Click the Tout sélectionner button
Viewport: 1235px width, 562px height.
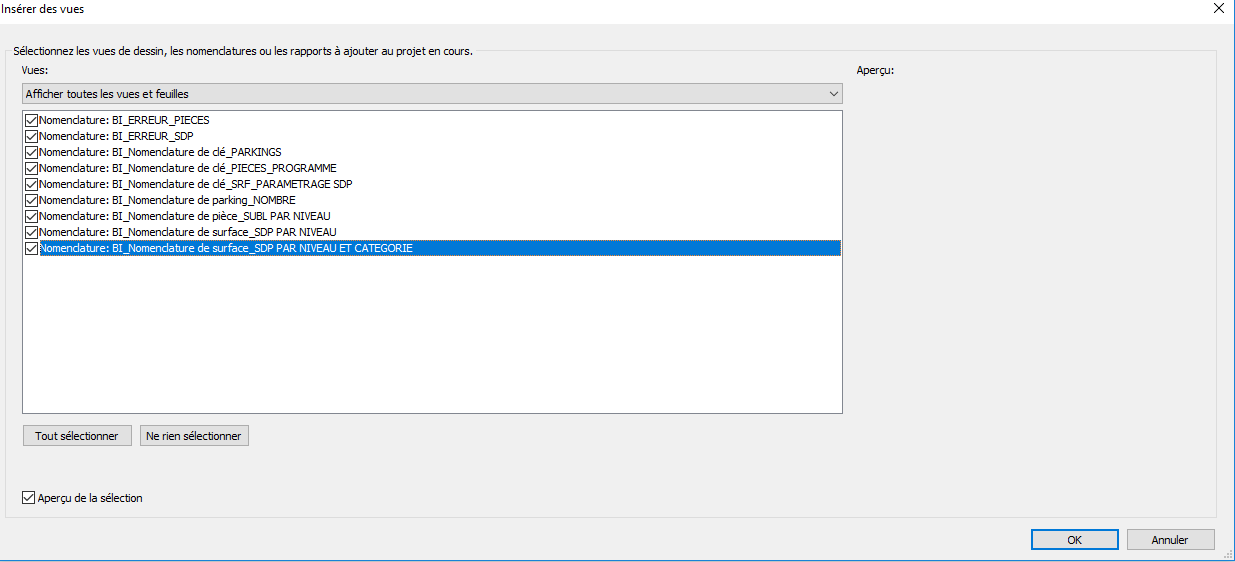tap(77, 436)
